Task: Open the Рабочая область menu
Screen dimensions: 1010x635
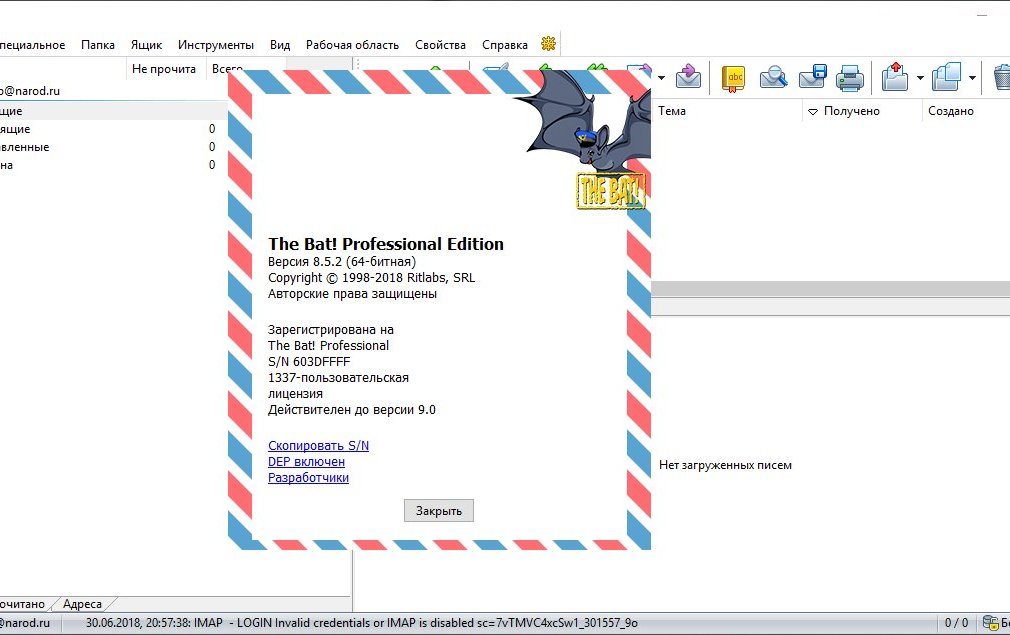Action: click(352, 45)
